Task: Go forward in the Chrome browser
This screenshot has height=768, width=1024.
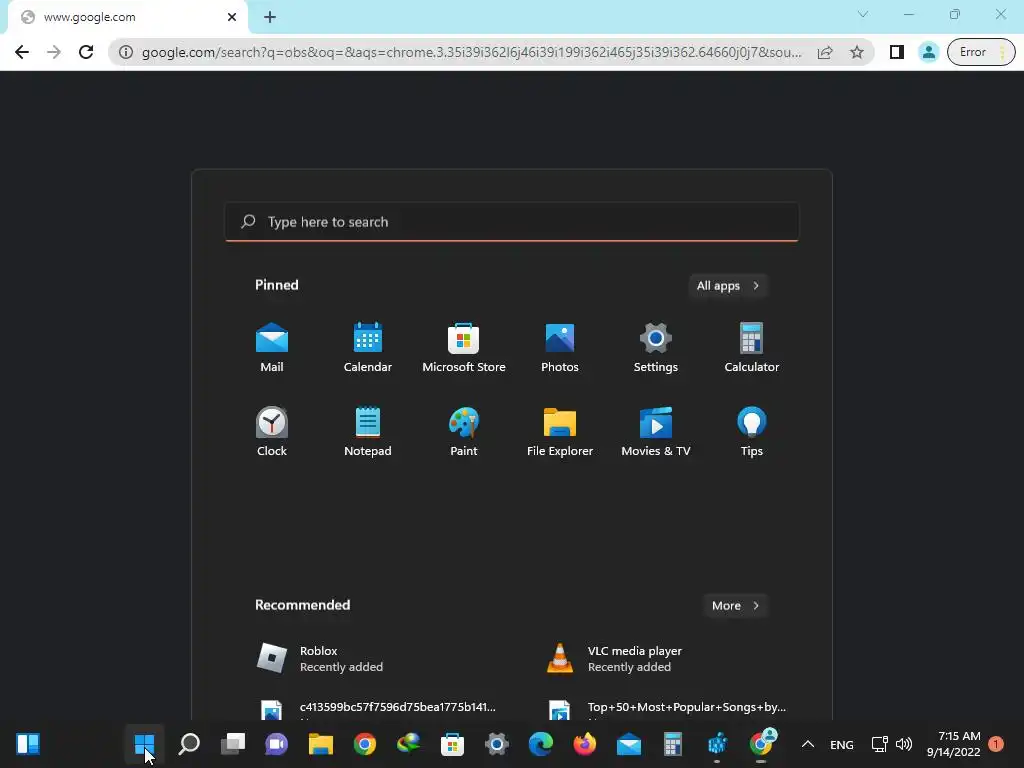Action: pos(54,52)
